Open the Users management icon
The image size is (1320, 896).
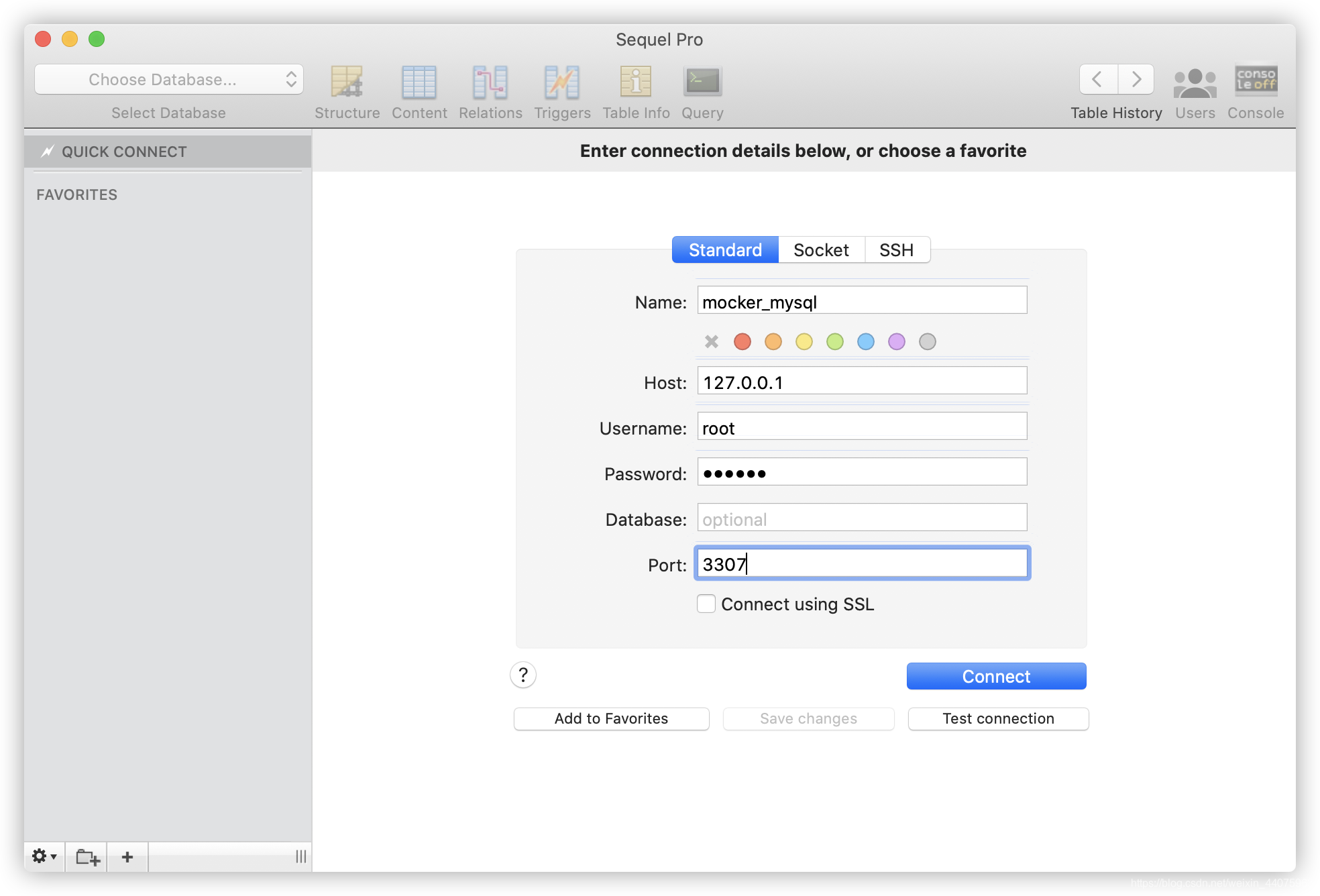(x=1195, y=82)
